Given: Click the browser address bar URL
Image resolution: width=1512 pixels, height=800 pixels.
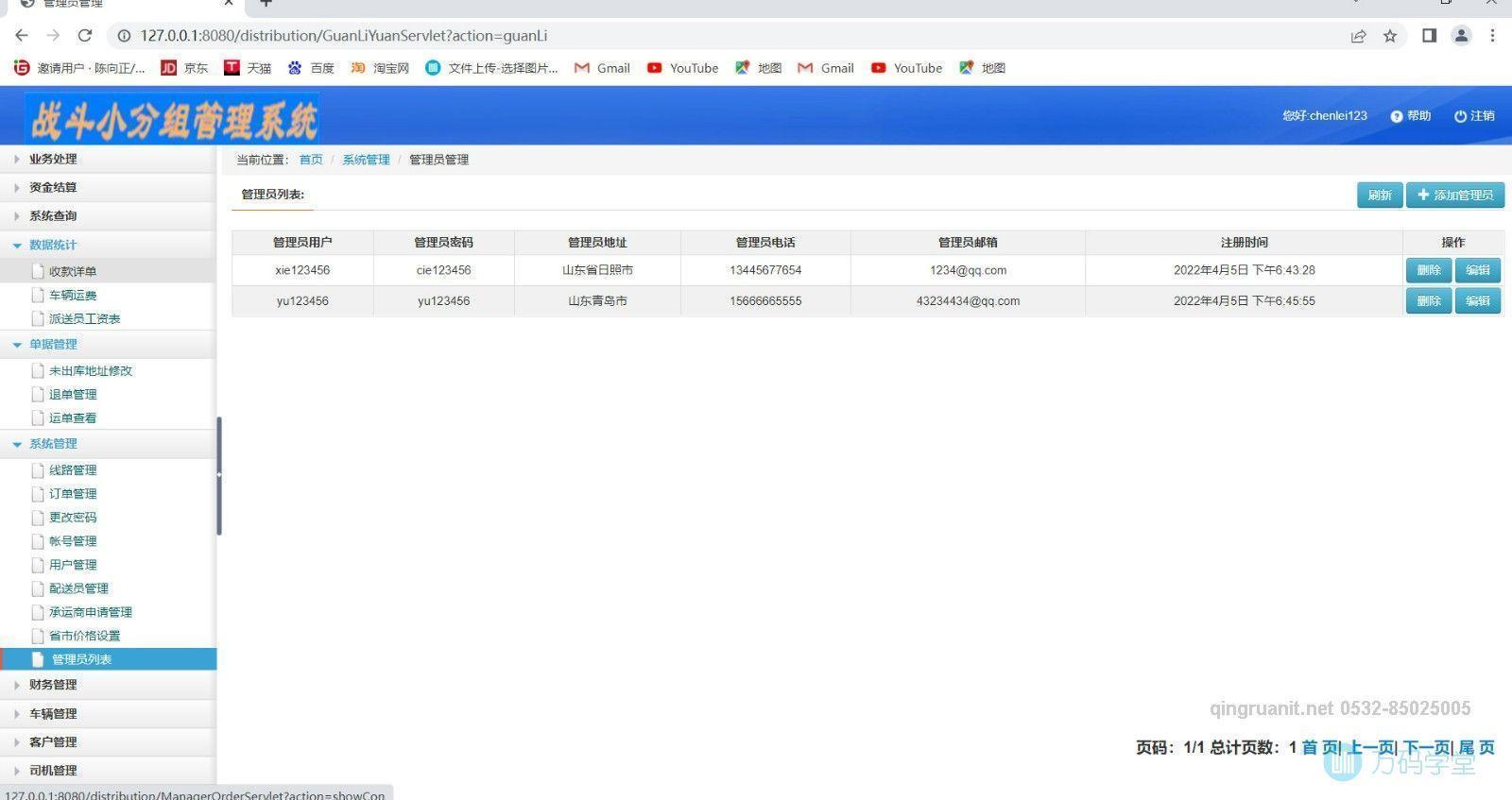Looking at the screenshot, I should 344,36.
